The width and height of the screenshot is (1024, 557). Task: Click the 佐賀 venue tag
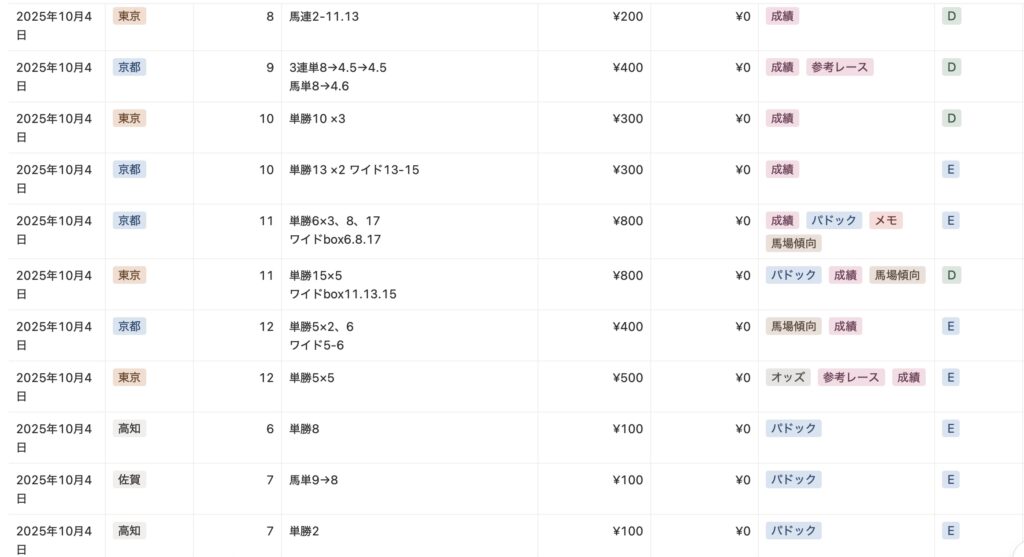point(129,479)
